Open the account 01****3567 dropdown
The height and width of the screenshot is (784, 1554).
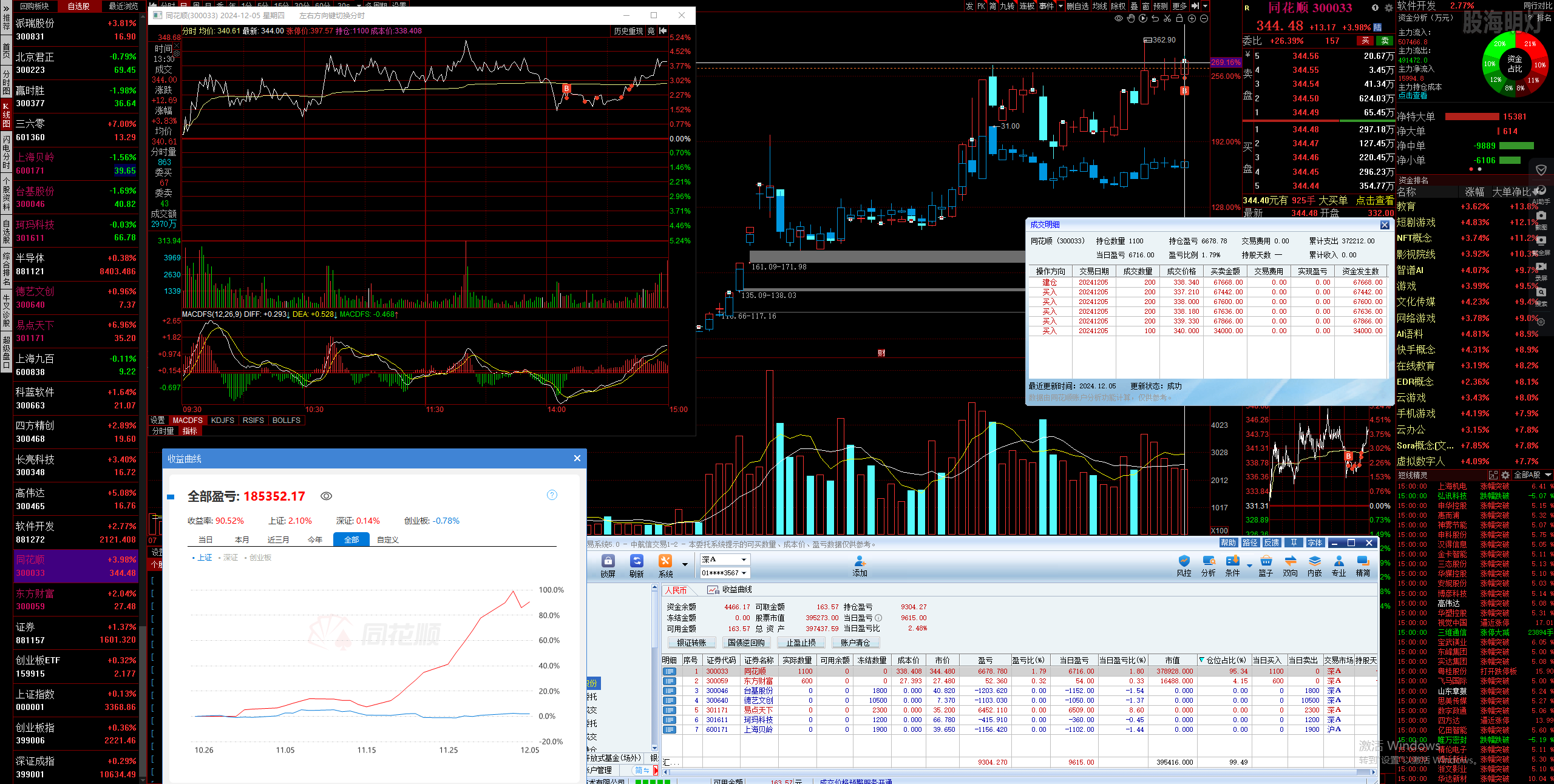(725, 573)
